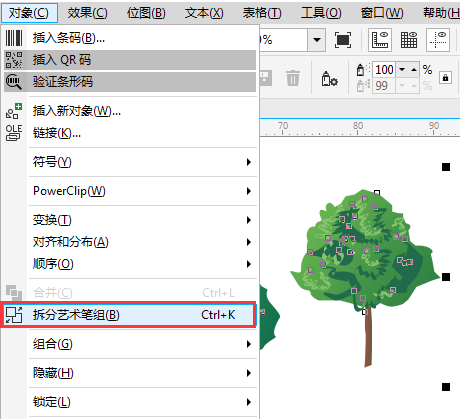Click the spray bottle settings icon
Screen dimensions: 460x419
(329, 79)
